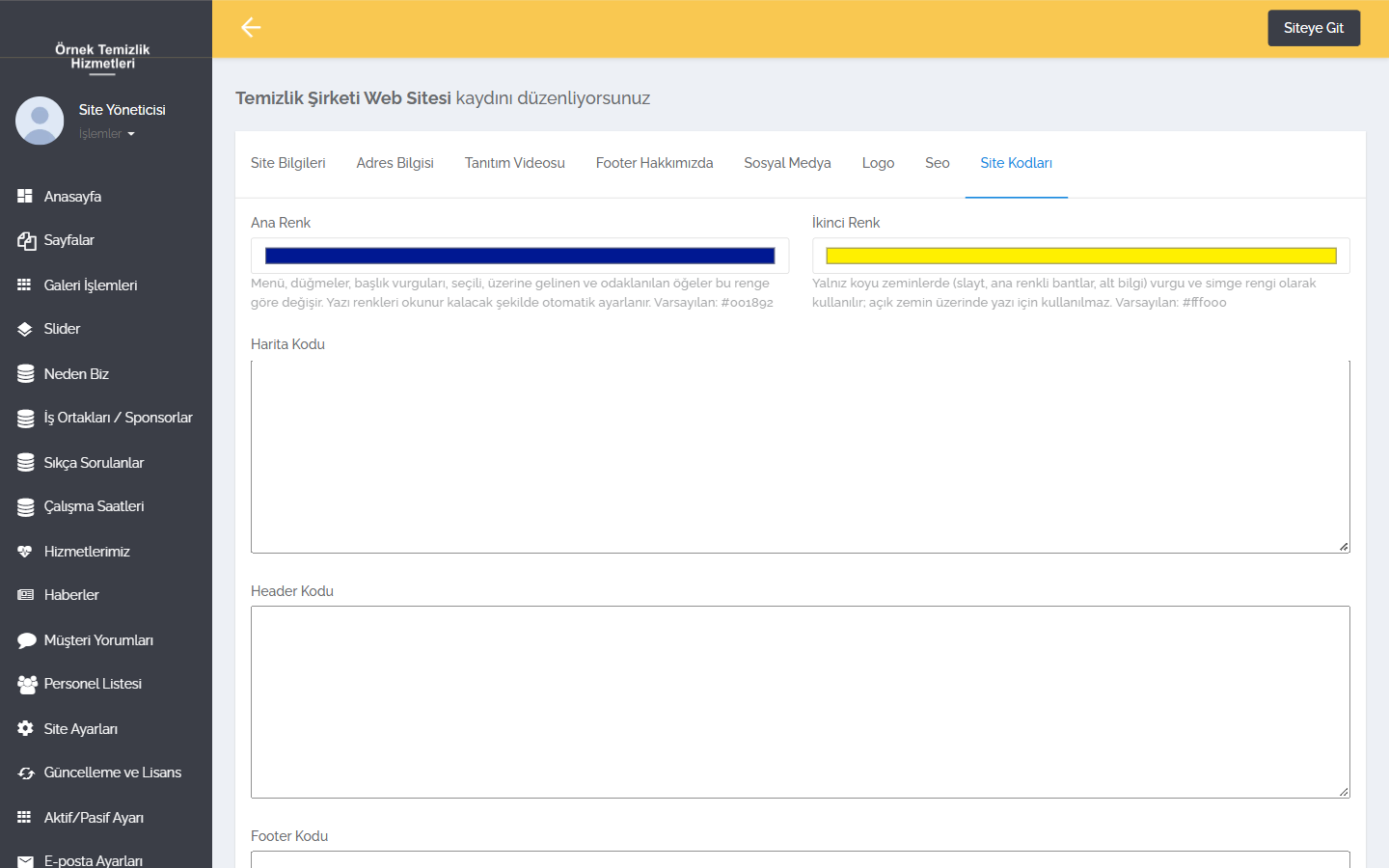
Task: Click the back arrow icon
Action: tap(251, 28)
